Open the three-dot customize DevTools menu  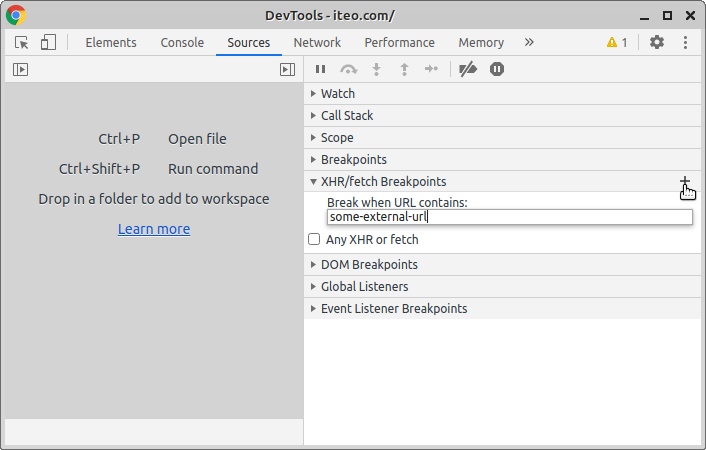686,42
